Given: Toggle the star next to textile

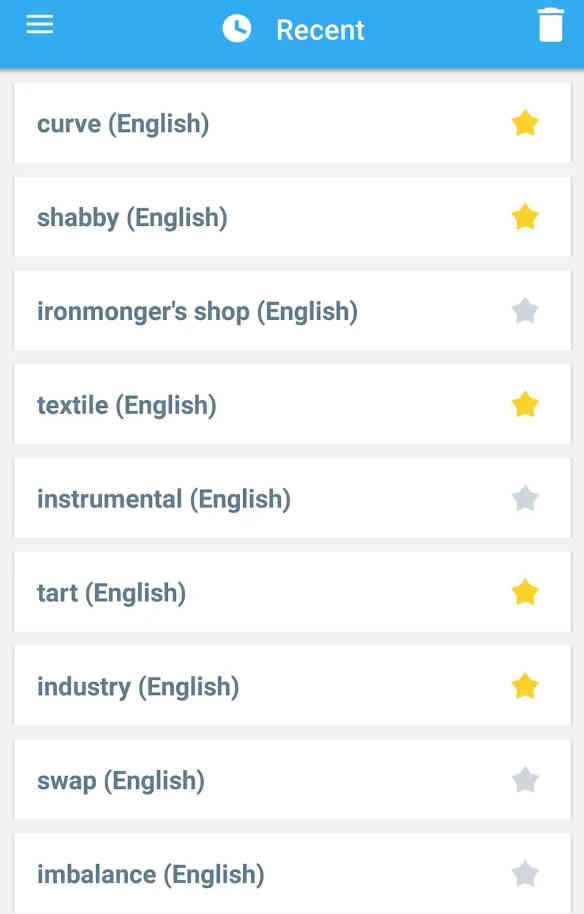Looking at the screenshot, I should pos(525,405).
